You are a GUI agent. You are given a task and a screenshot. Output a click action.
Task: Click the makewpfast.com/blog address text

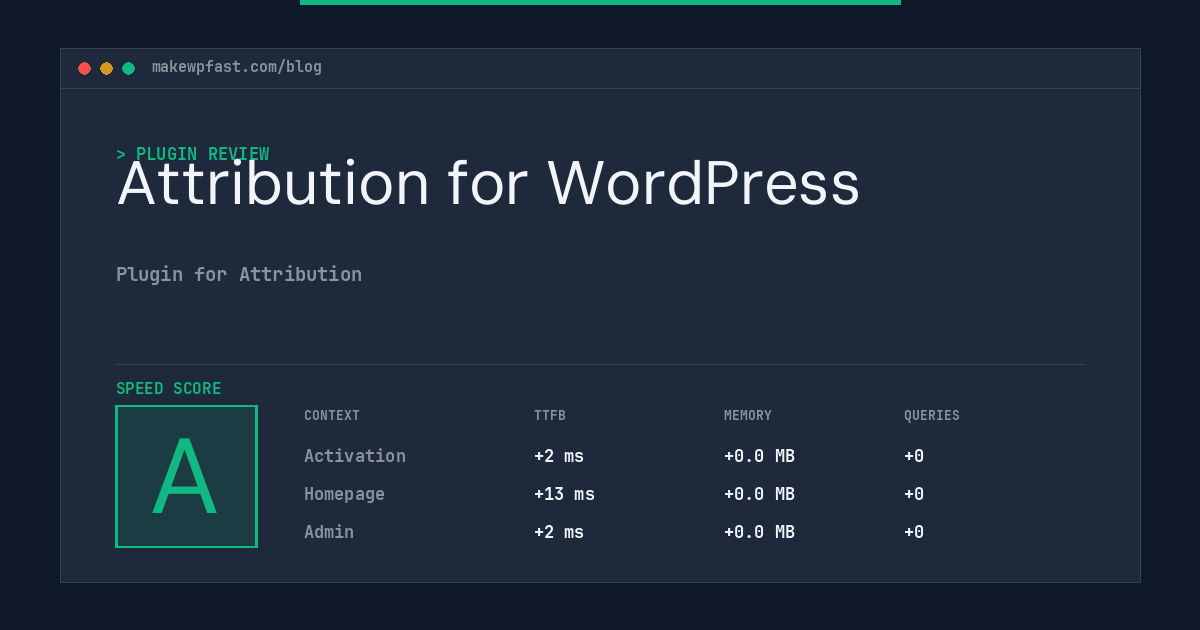click(237, 67)
